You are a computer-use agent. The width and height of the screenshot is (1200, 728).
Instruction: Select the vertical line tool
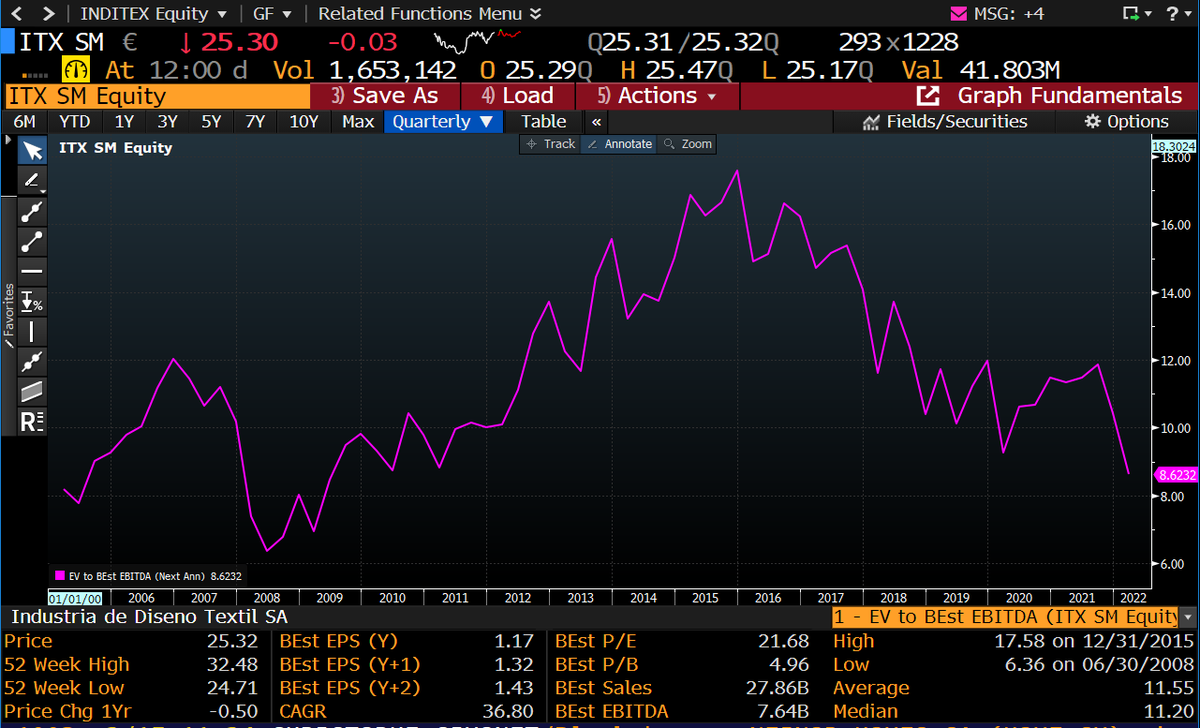(x=33, y=331)
